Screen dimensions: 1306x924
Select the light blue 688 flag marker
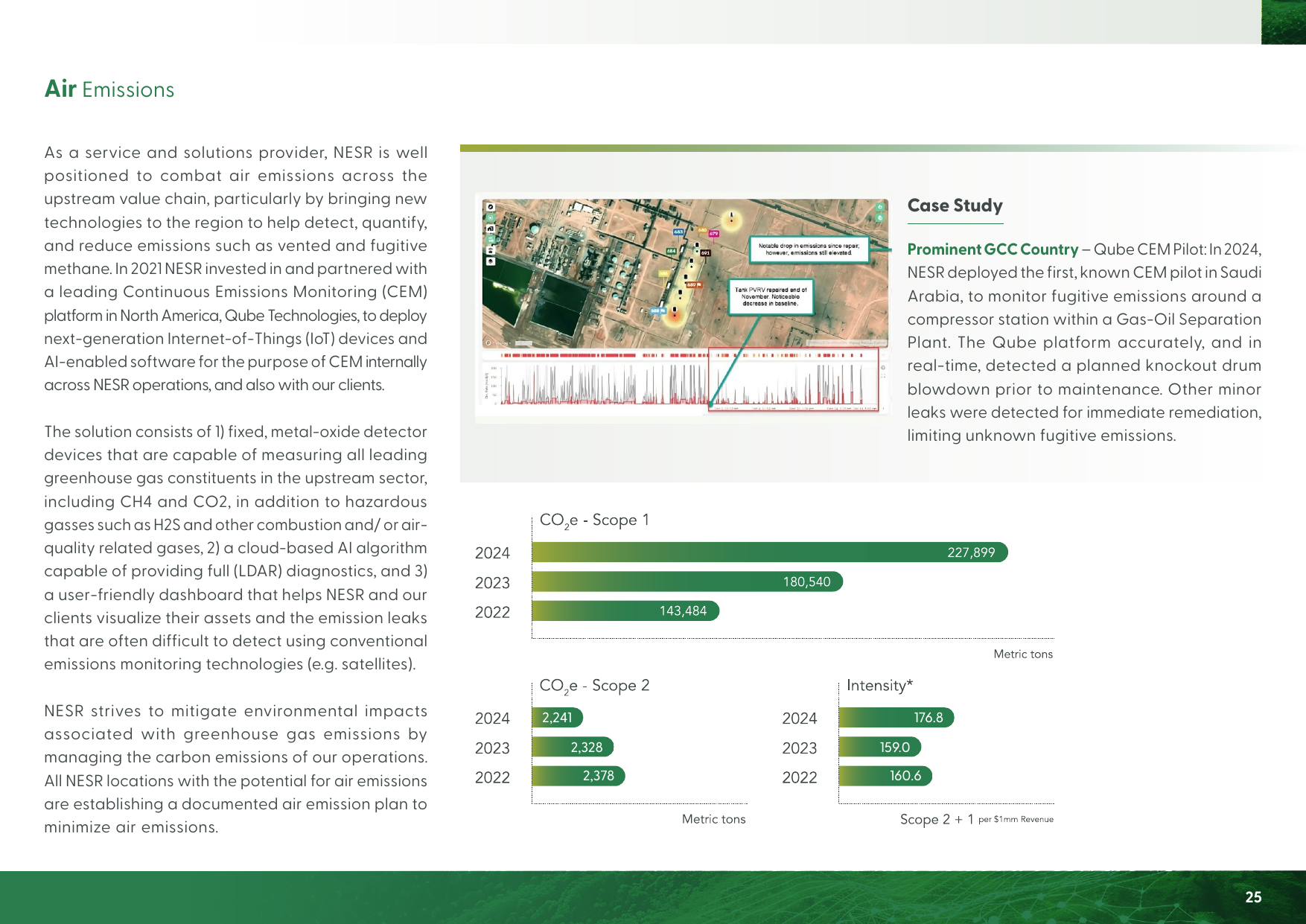pos(657,310)
